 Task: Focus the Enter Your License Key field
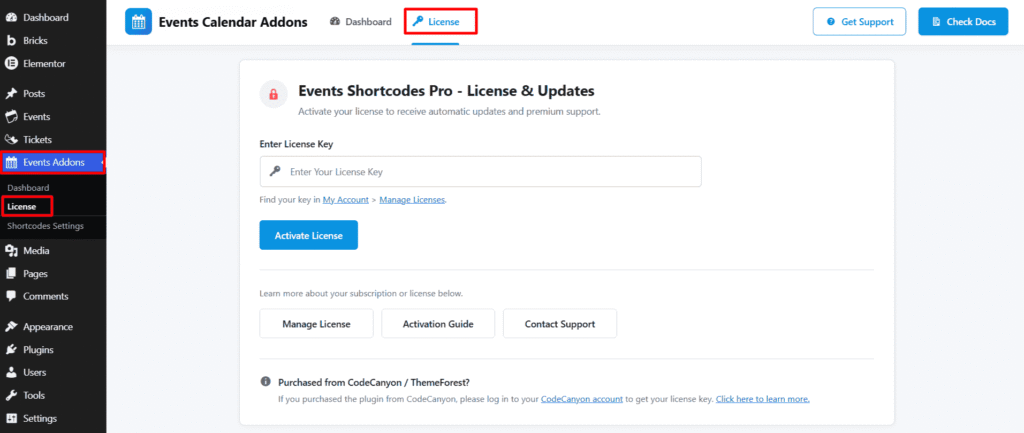click(x=481, y=172)
